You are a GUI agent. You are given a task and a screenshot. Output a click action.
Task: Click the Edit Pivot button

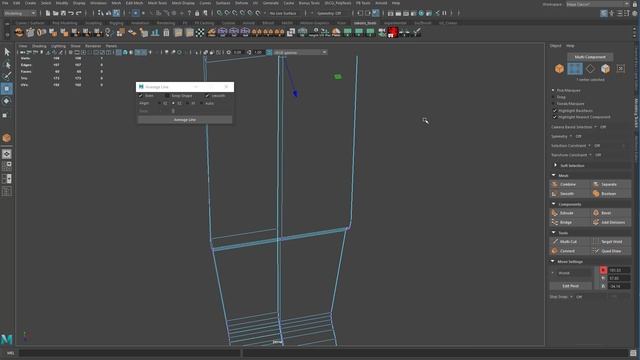(570, 286)
